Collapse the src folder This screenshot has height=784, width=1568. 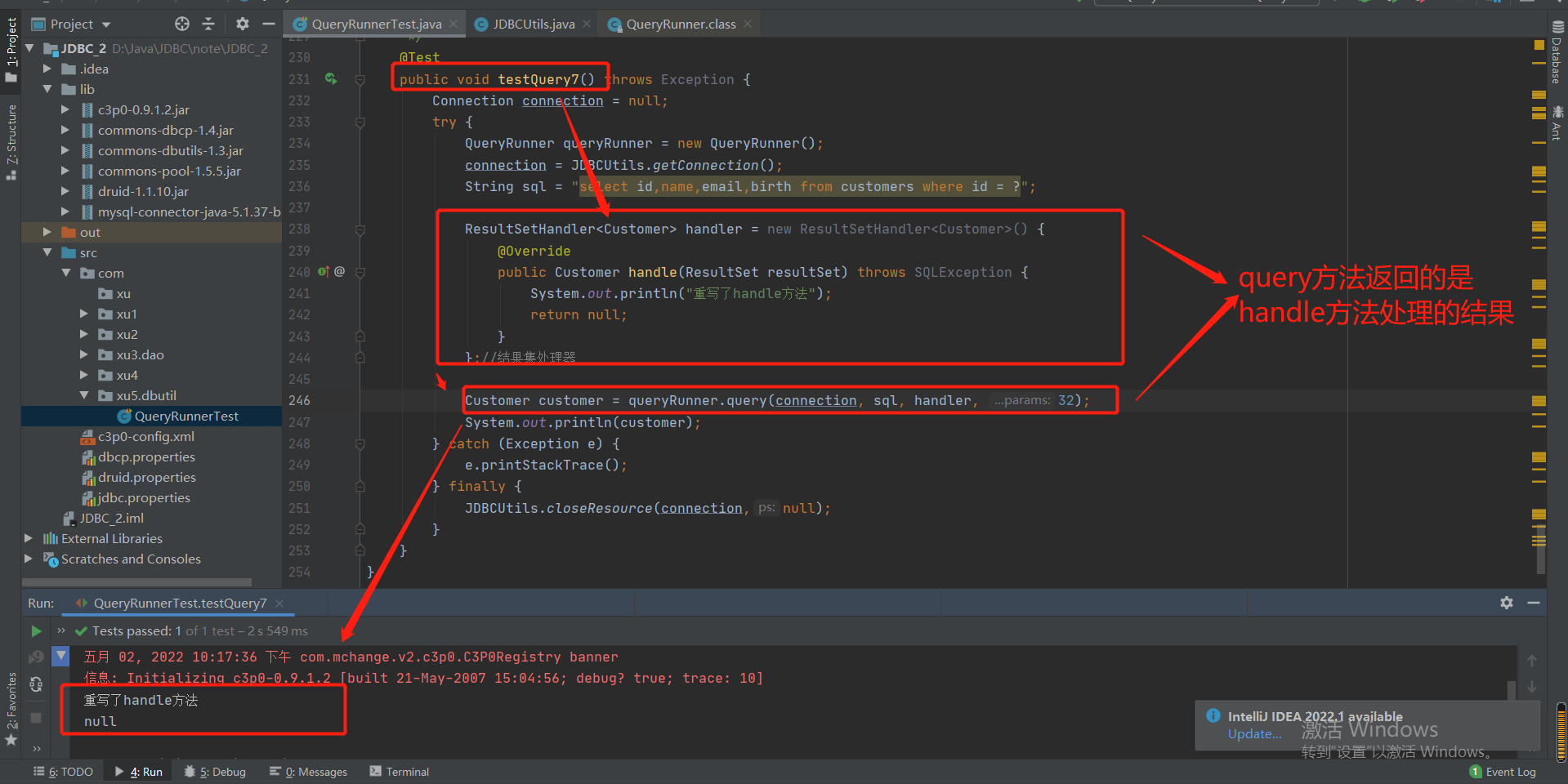tap(47, 252)
